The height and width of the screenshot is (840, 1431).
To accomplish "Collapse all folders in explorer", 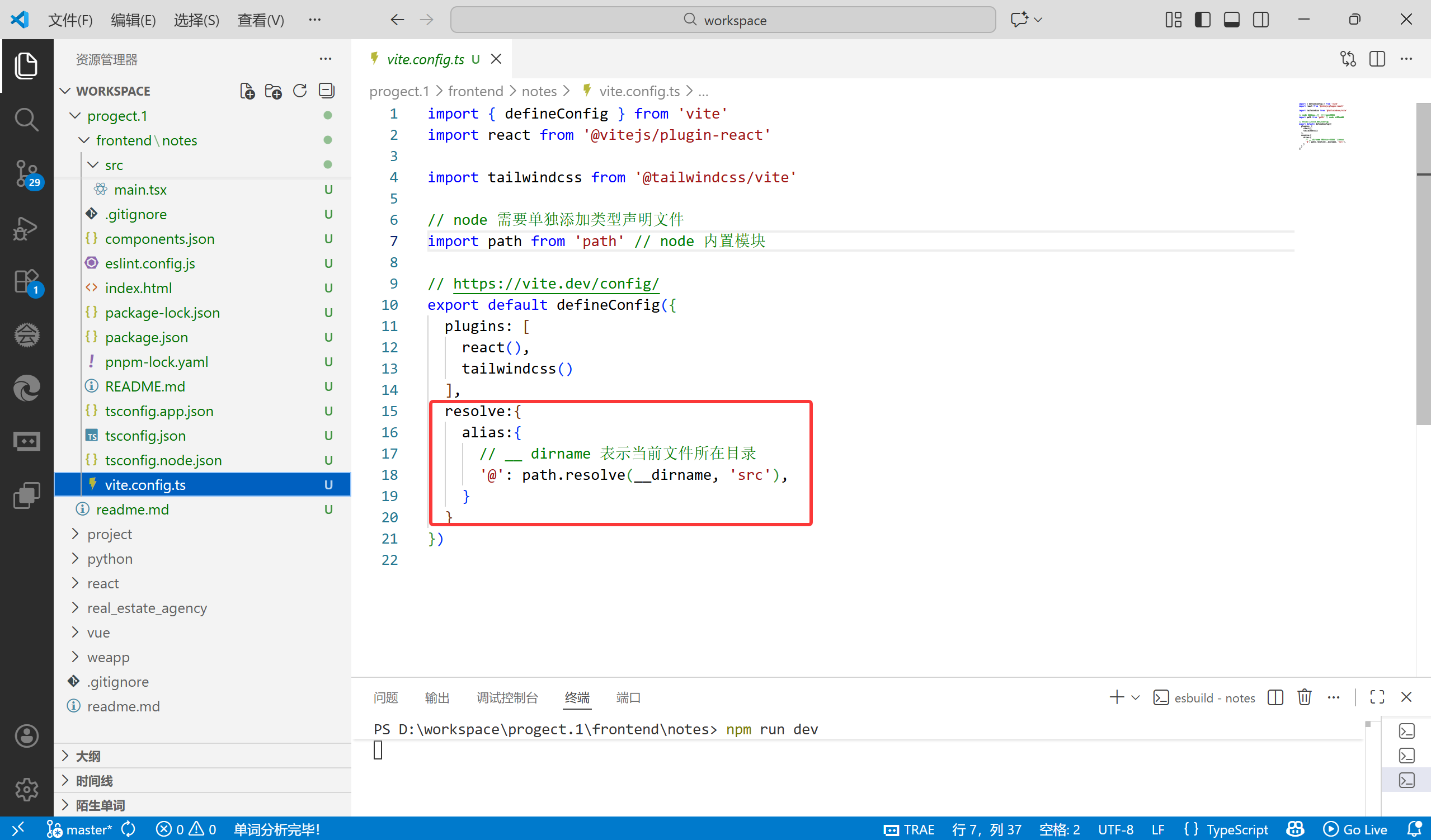I will point(327,91).
